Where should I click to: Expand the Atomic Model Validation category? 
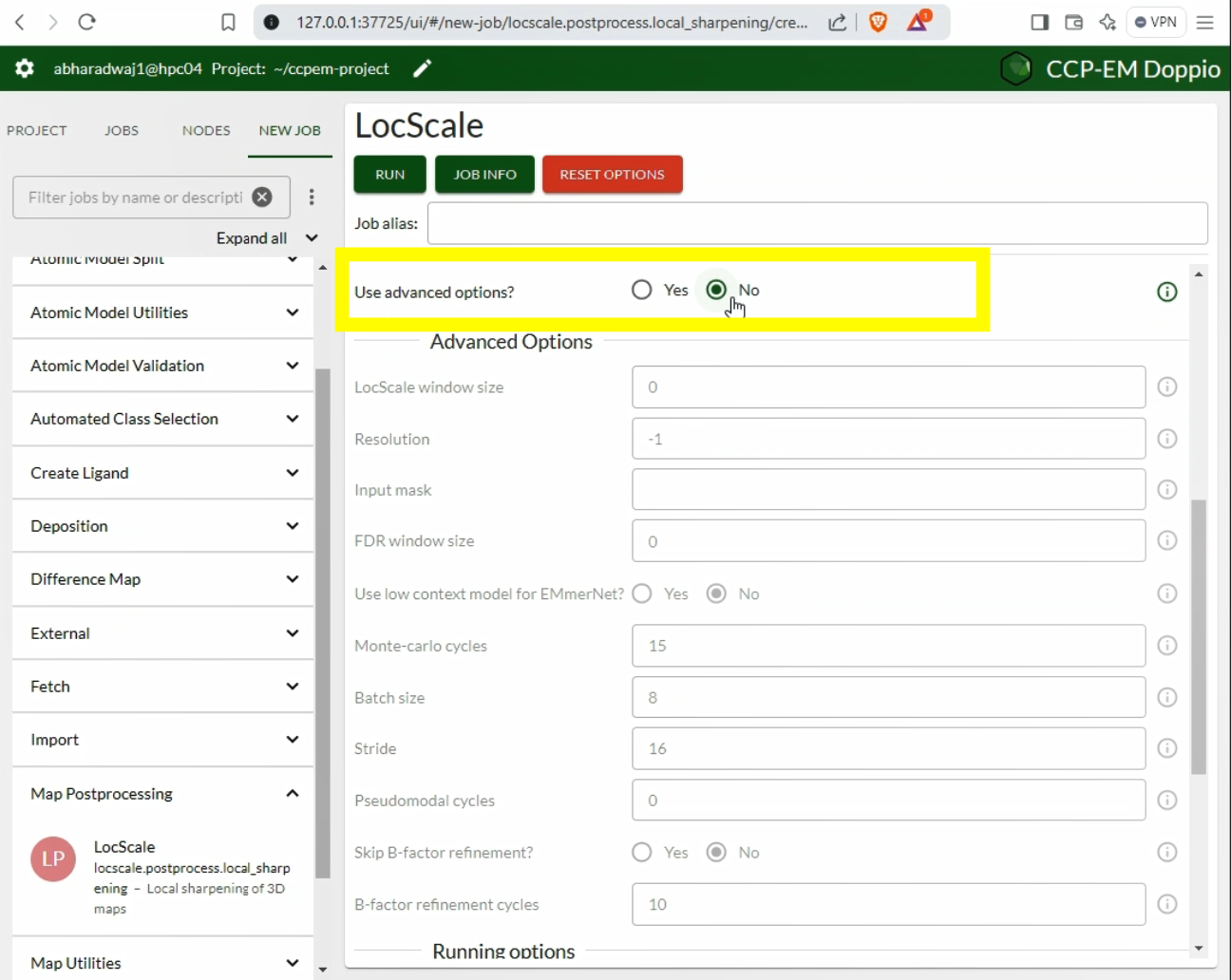click(x=162, y=366)
